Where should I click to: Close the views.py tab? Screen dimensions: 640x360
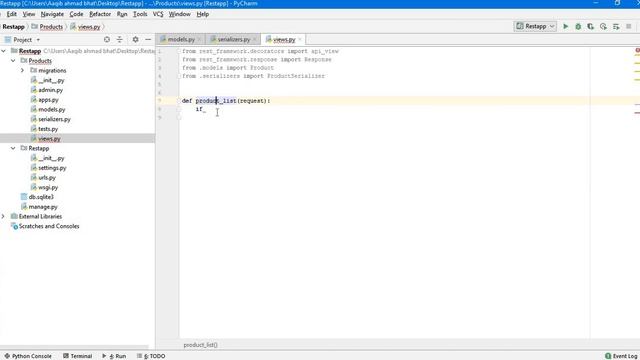(300, 40)
